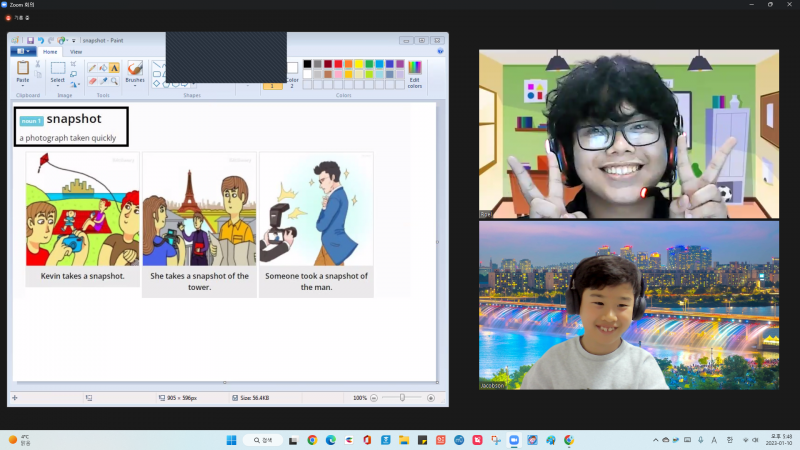The image size is (800, 450).
Task: Expand the Select dropdown arrow
Action: 58,87
